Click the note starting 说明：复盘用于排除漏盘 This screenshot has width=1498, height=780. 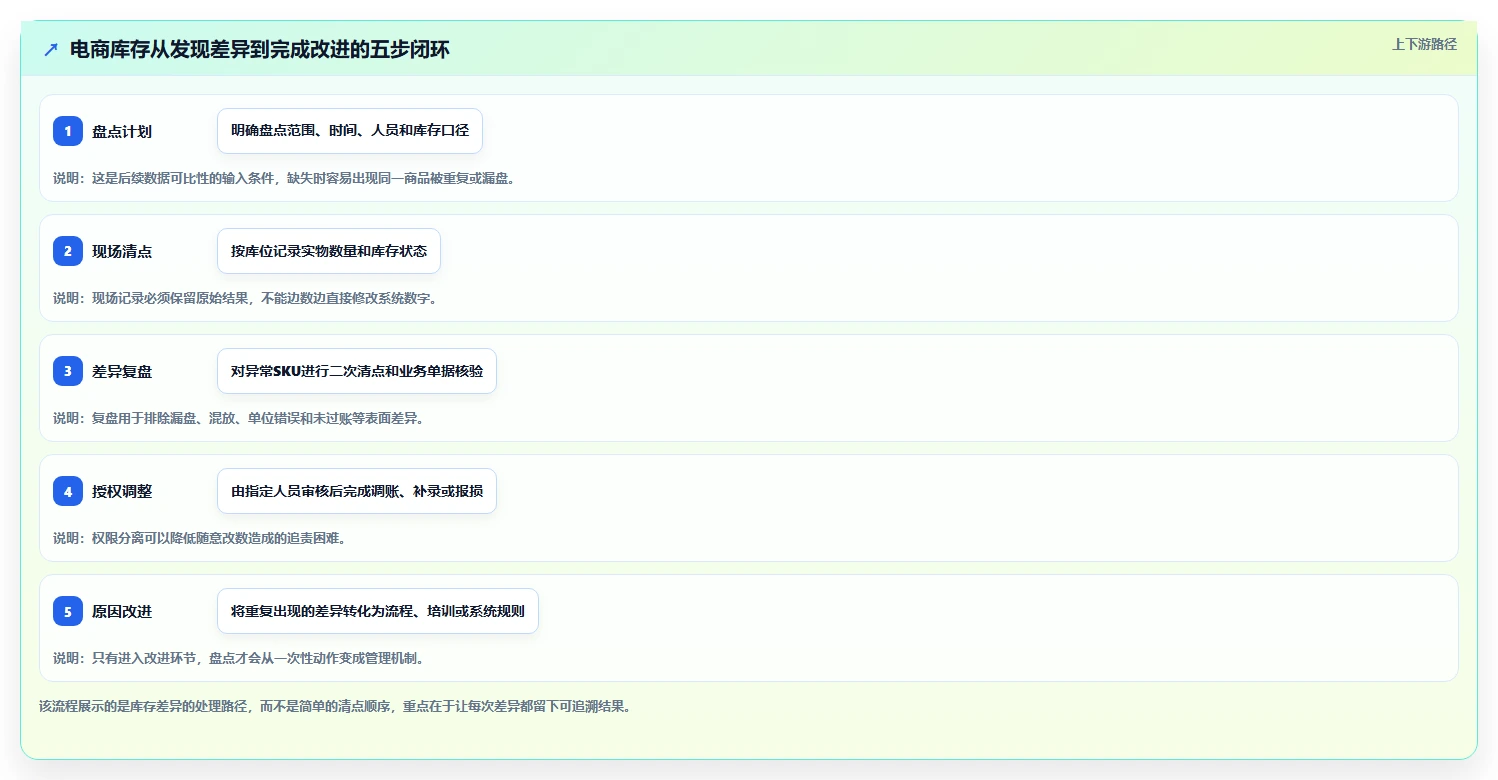239,418
